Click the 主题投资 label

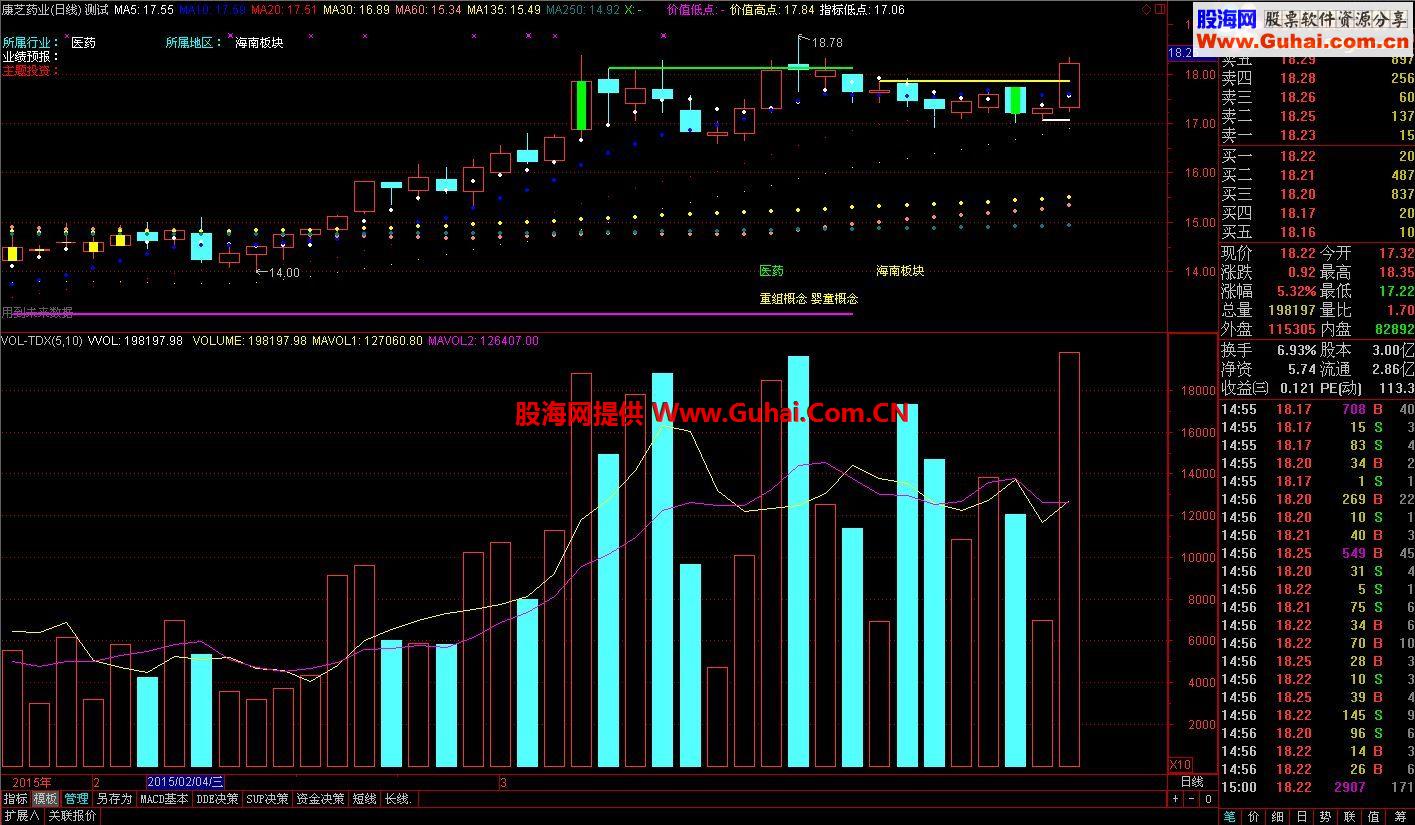[x=30, y=71]
